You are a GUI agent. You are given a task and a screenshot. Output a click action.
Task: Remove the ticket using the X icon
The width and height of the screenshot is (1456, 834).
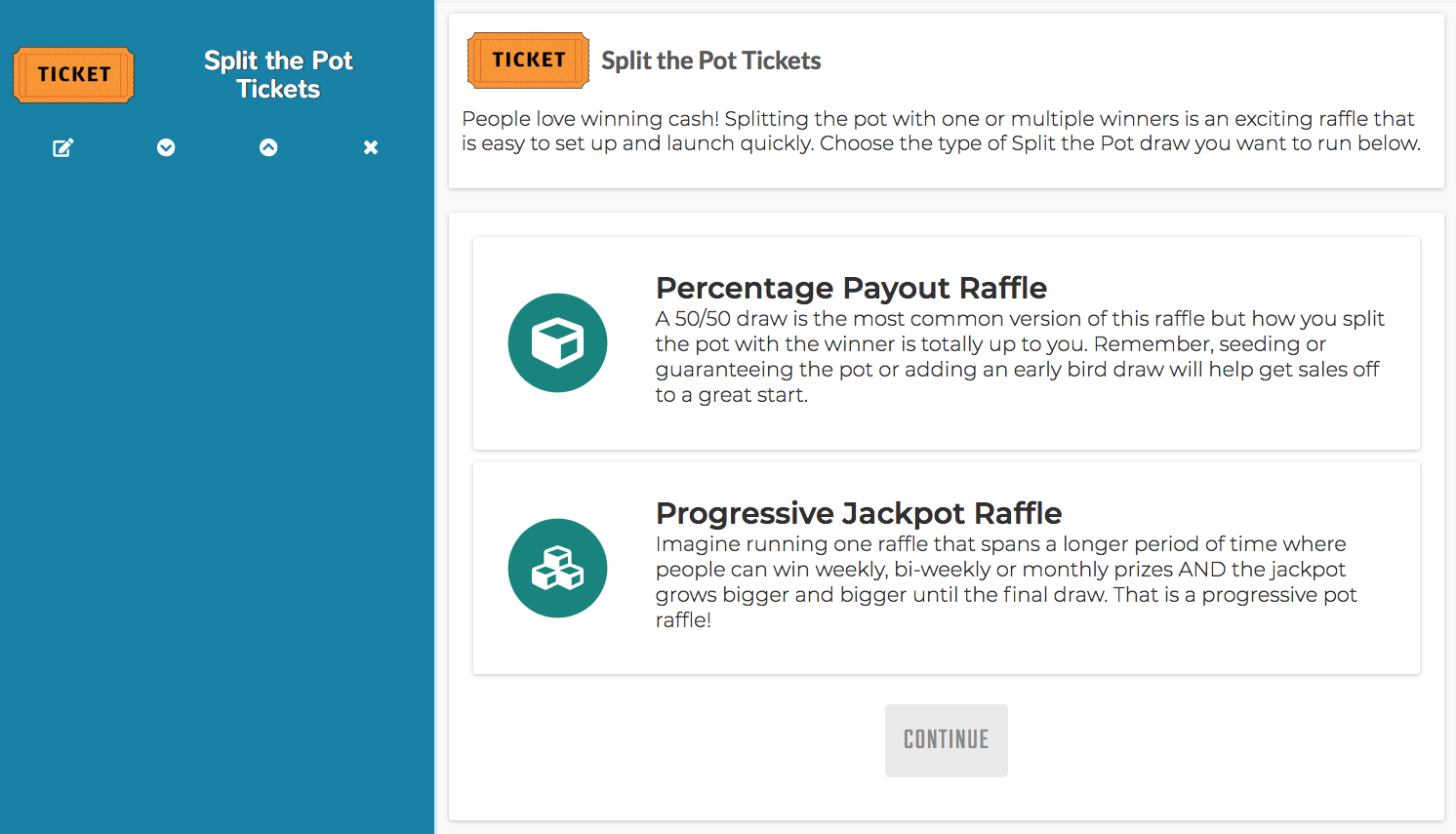pos(370,147)
